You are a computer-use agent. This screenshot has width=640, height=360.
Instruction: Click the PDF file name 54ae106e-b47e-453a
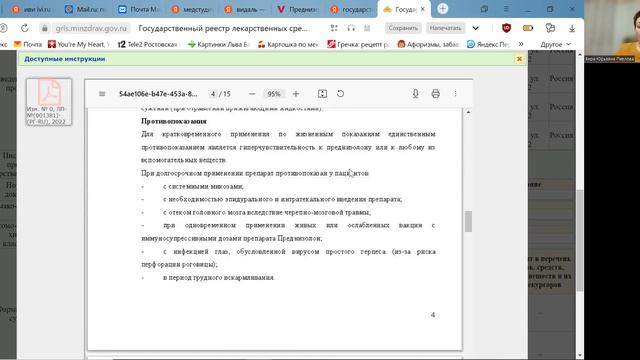point(158,94)
